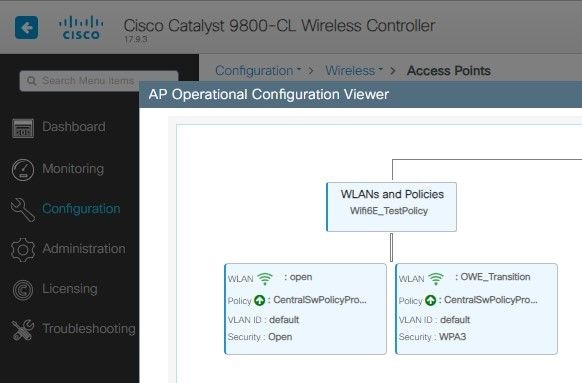This screenshot has width=582, height=383.
Task: Select the Configuration menu item
Action: tap(81, 209)
